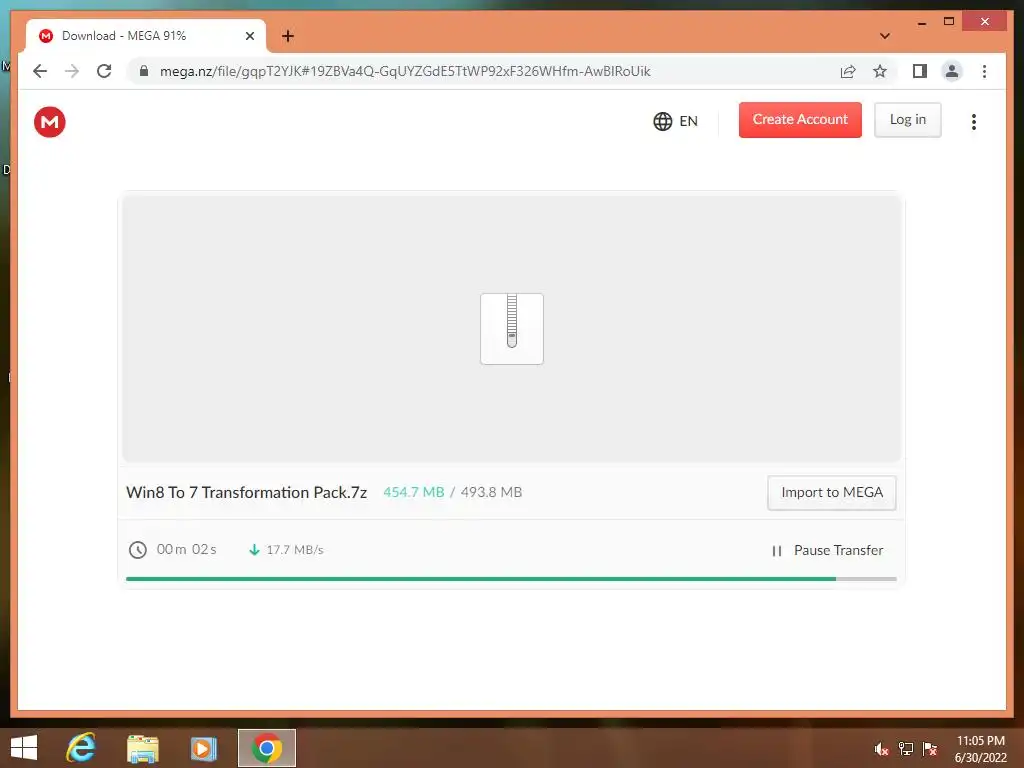Click the clock icon beside remaining time
Viewport: 1024px width, 768px height.
[x=138, y=550]
